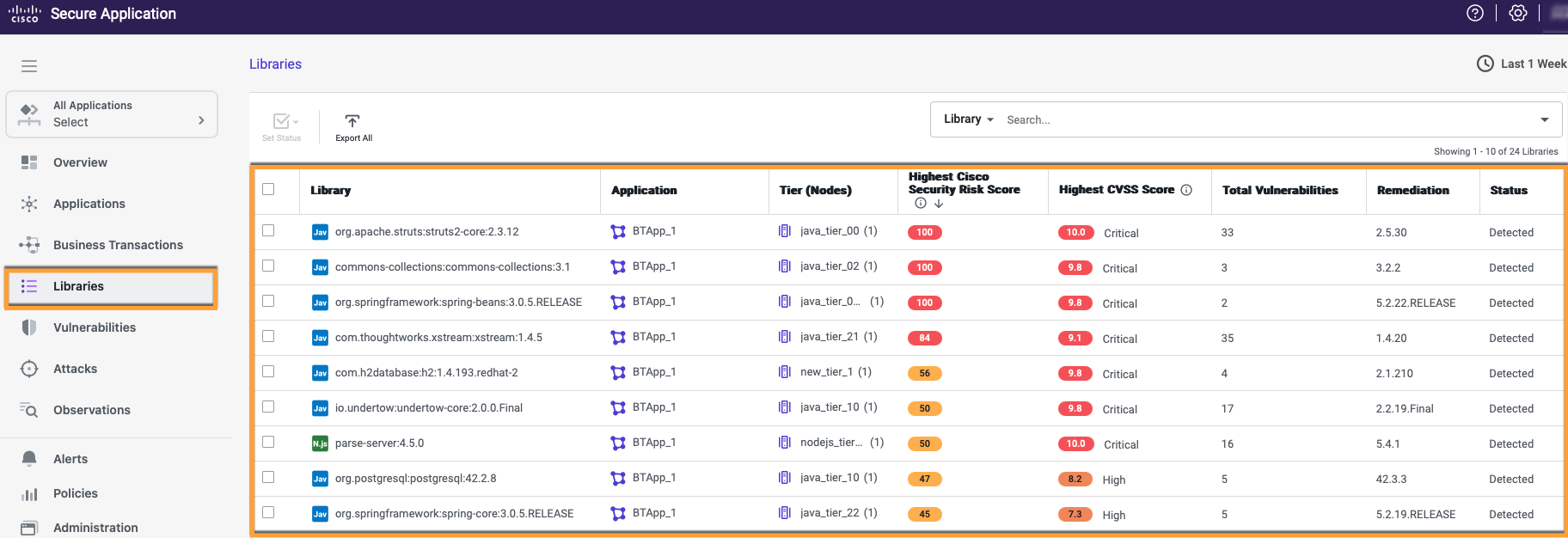Click the sort arrow under Security Risk Score
This screenshot has height=538, width=1568.
[939, 204]
